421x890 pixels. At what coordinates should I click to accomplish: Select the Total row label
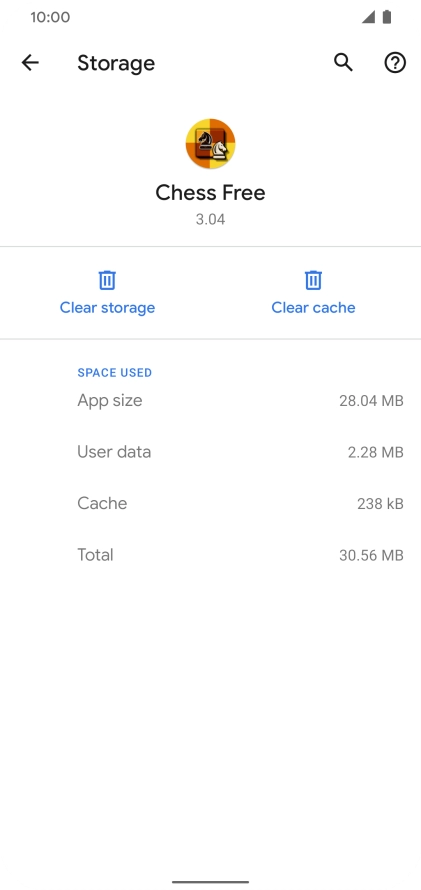95,555
